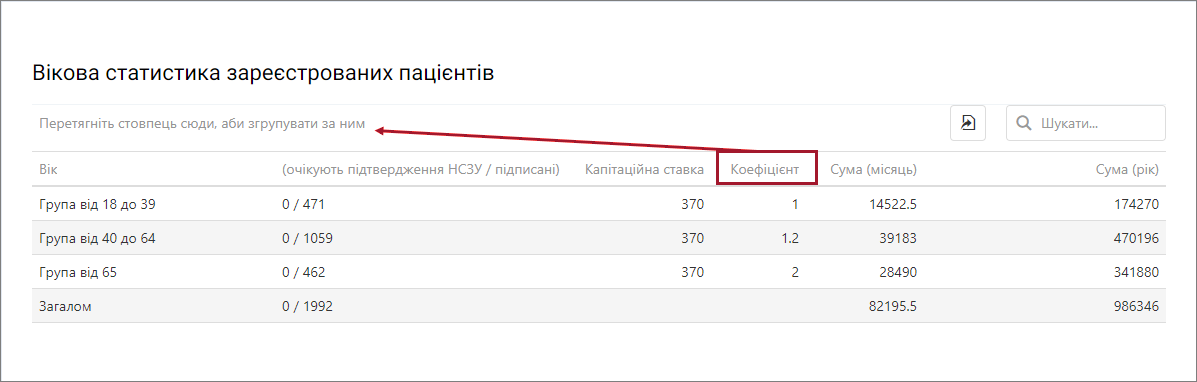This screenshot has width=1197, height=382.
Task: Sort by Коефіцієнт column header
Action: [765, 170]
